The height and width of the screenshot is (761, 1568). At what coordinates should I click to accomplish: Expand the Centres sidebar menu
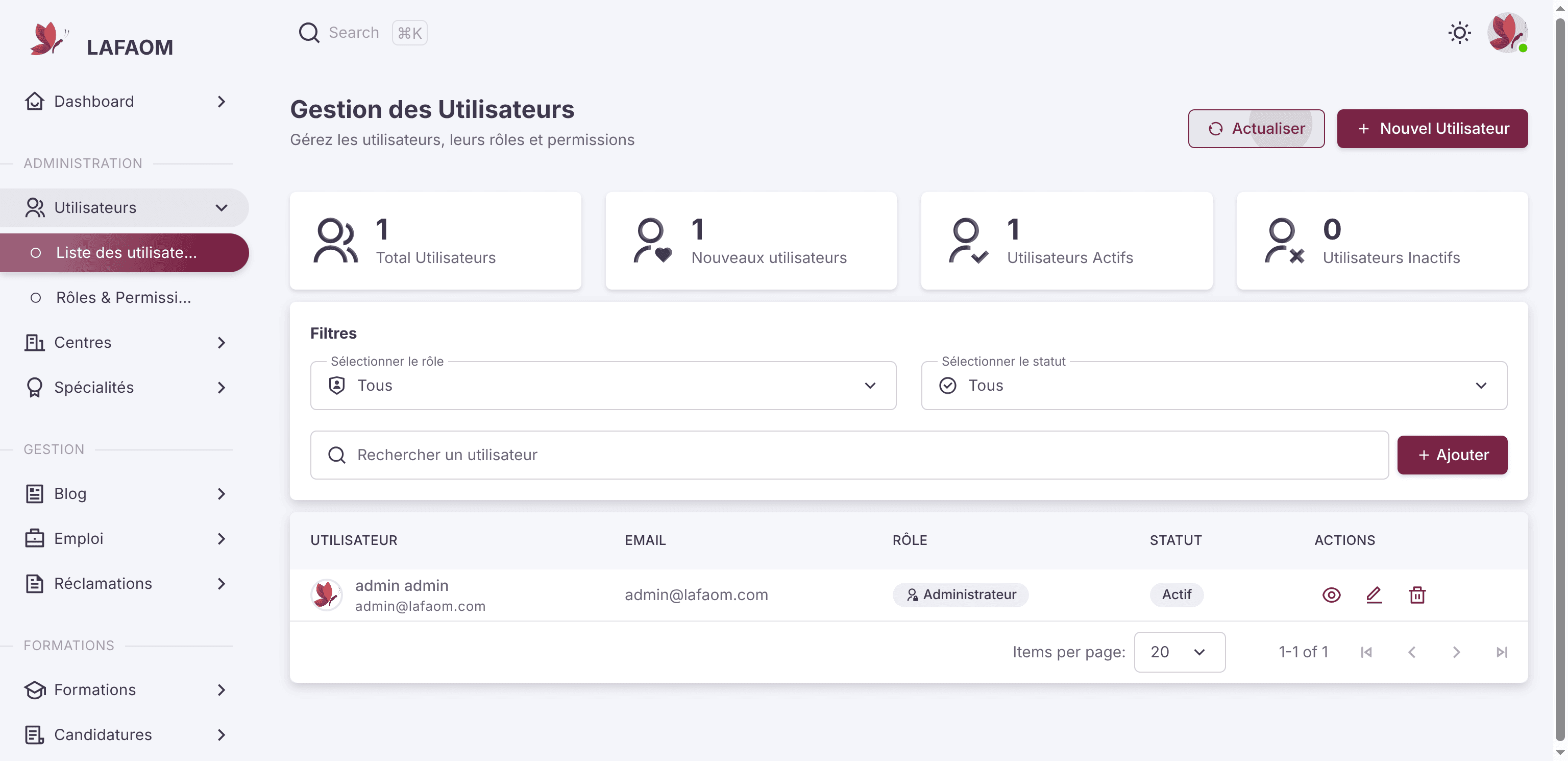point(124,342)
